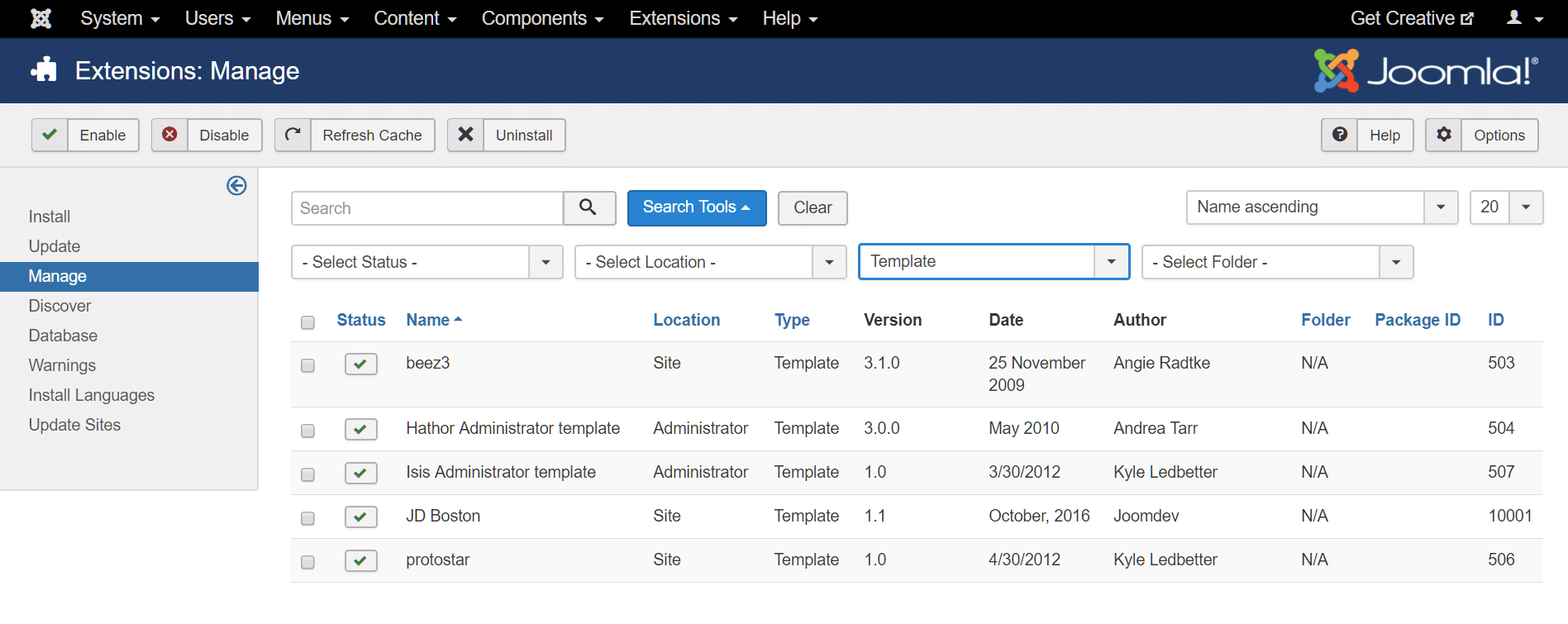Open the System menu
This screenshot has height=624, width=1568.
(120, 18)
